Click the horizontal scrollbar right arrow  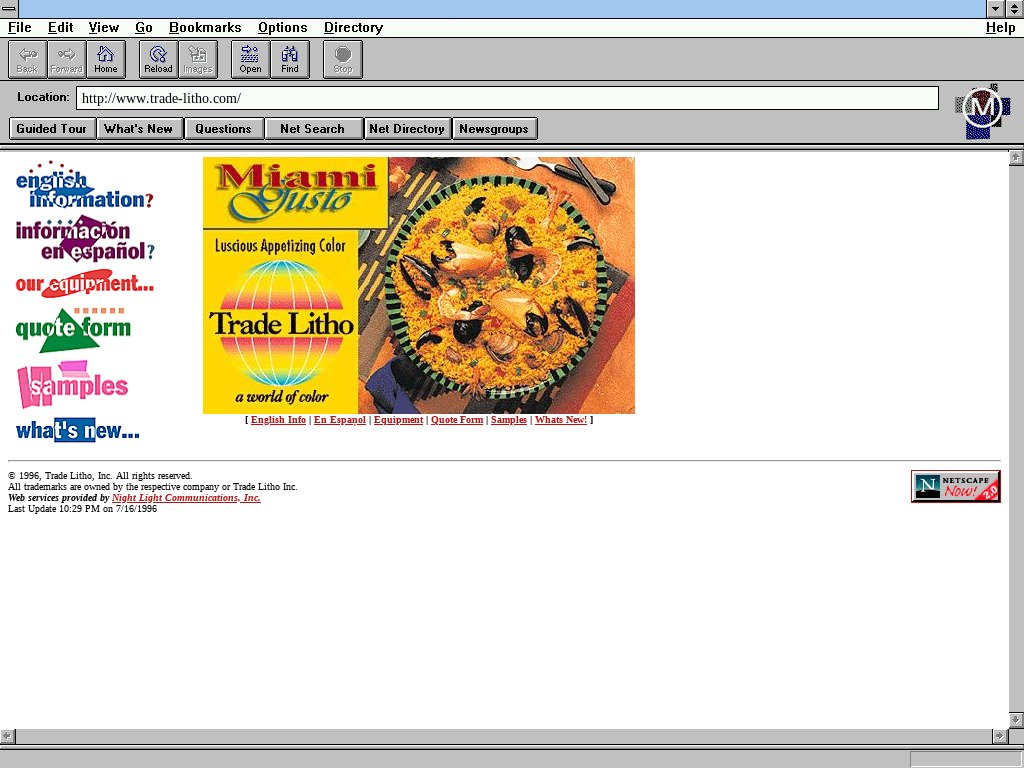click(x=998, y=736)
